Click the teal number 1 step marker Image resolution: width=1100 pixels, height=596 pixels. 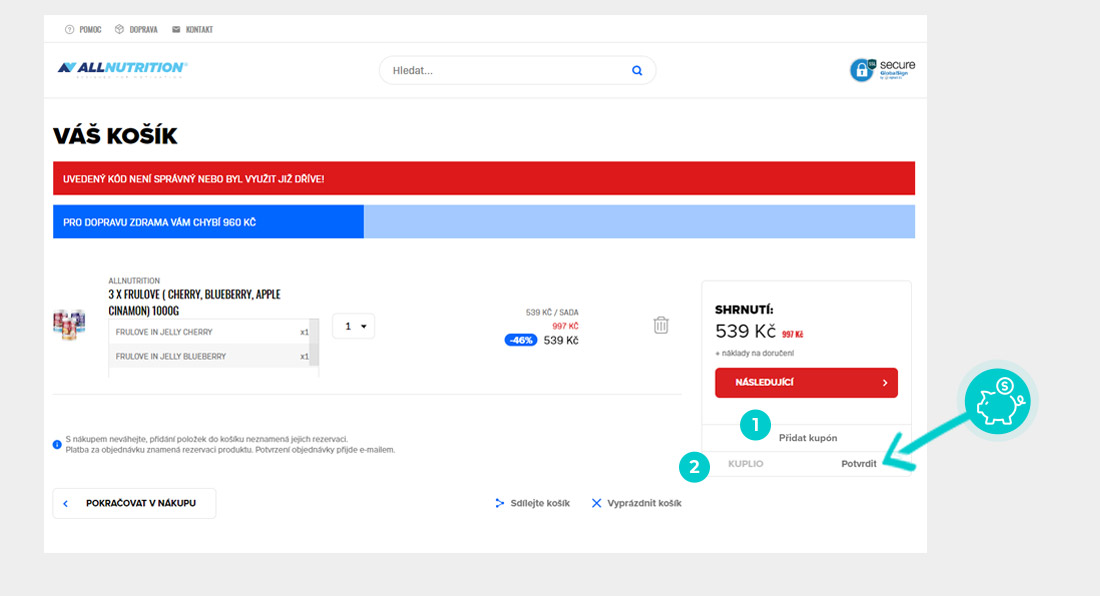point(755,425)
